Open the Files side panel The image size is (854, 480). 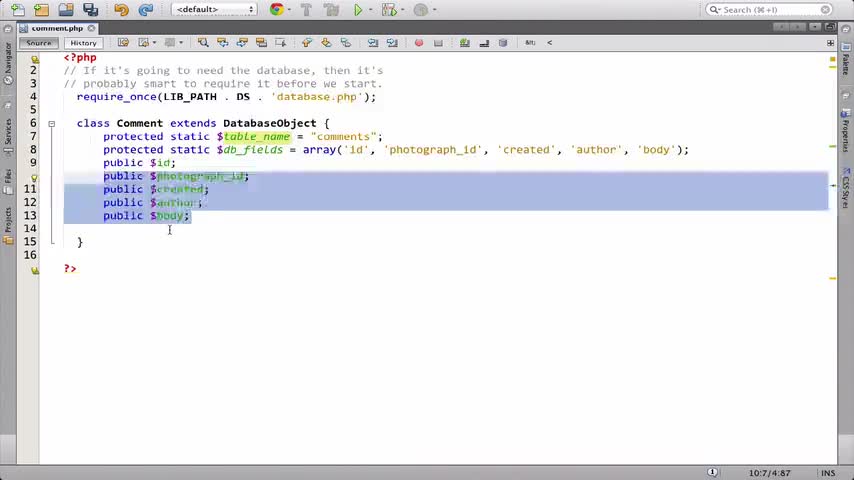pos(8,181)
